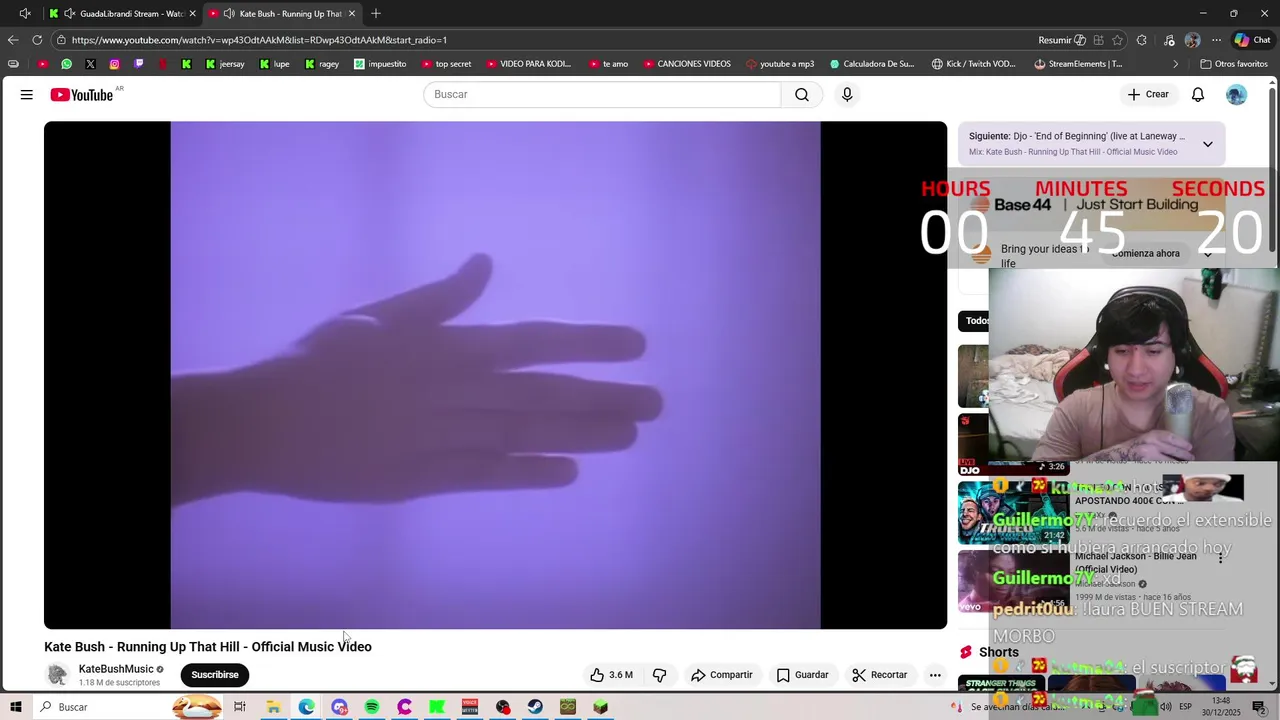Open StreamElements bookmark

click(1078, 64)
